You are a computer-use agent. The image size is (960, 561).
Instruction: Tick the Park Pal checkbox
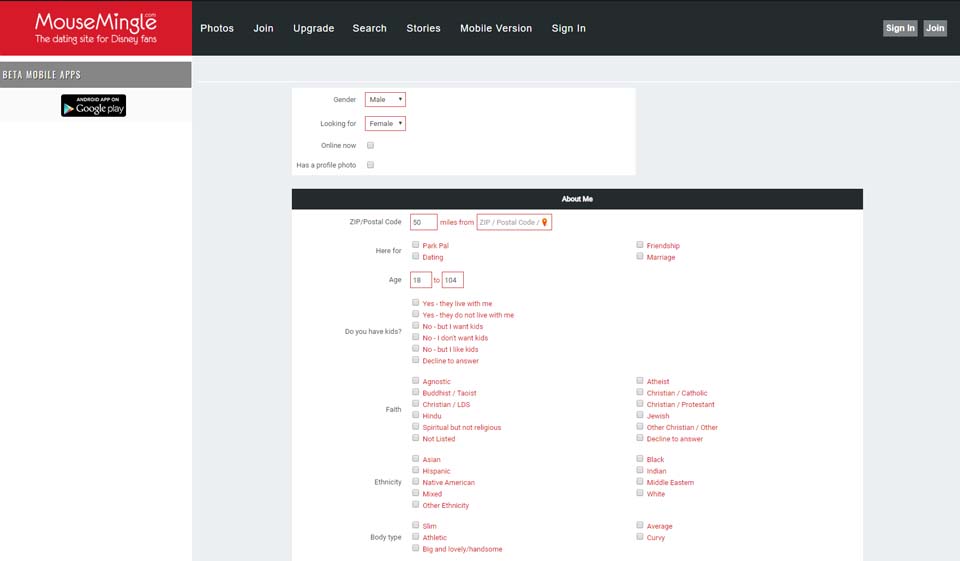click(416, 245)
